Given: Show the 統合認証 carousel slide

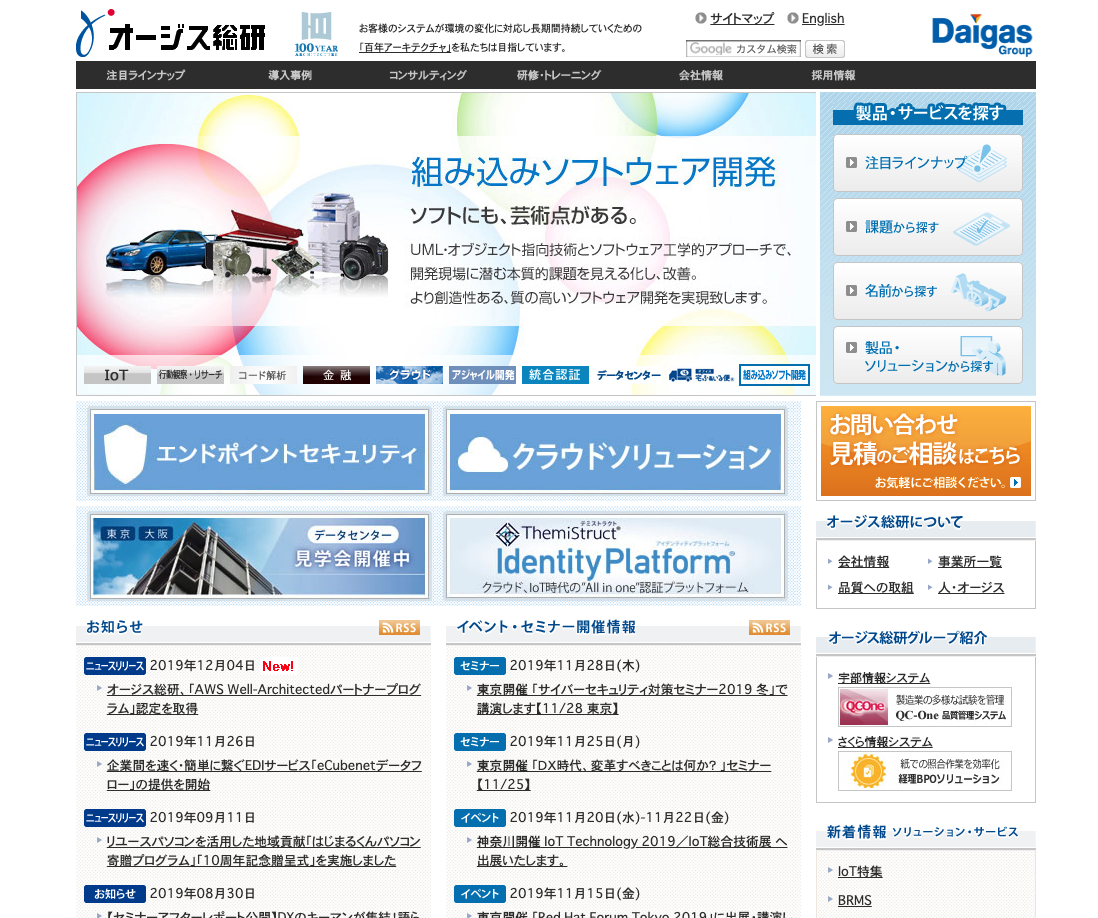Looking at the screenshot, I should 555,375.
